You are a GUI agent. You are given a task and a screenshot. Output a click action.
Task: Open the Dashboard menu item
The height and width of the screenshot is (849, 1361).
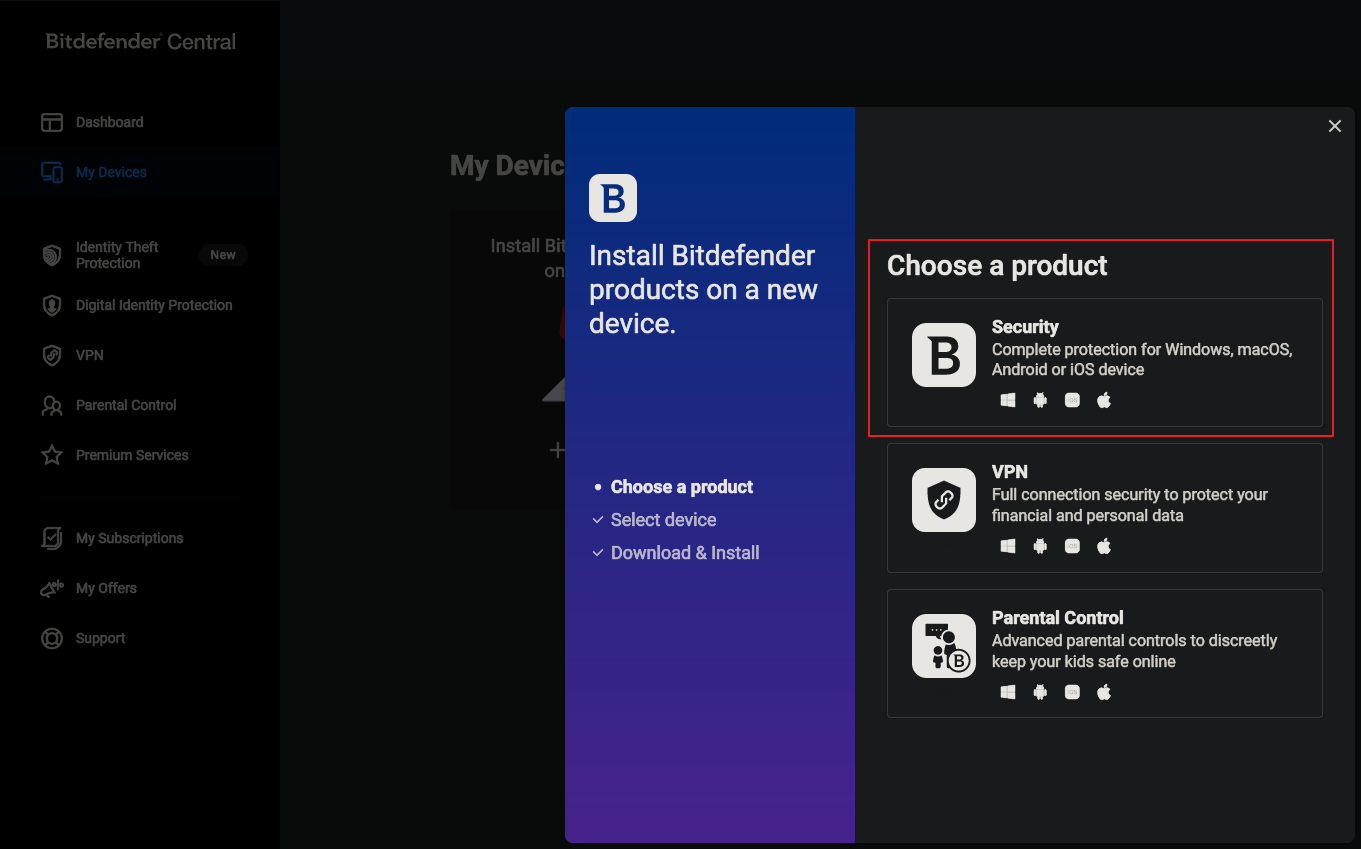[x=110, y=122]
